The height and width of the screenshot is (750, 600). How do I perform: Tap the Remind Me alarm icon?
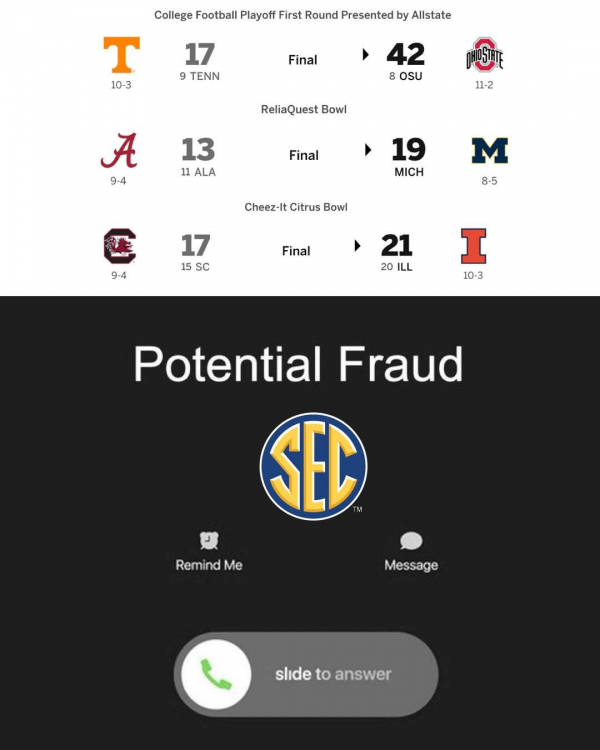tap(209, 541)
